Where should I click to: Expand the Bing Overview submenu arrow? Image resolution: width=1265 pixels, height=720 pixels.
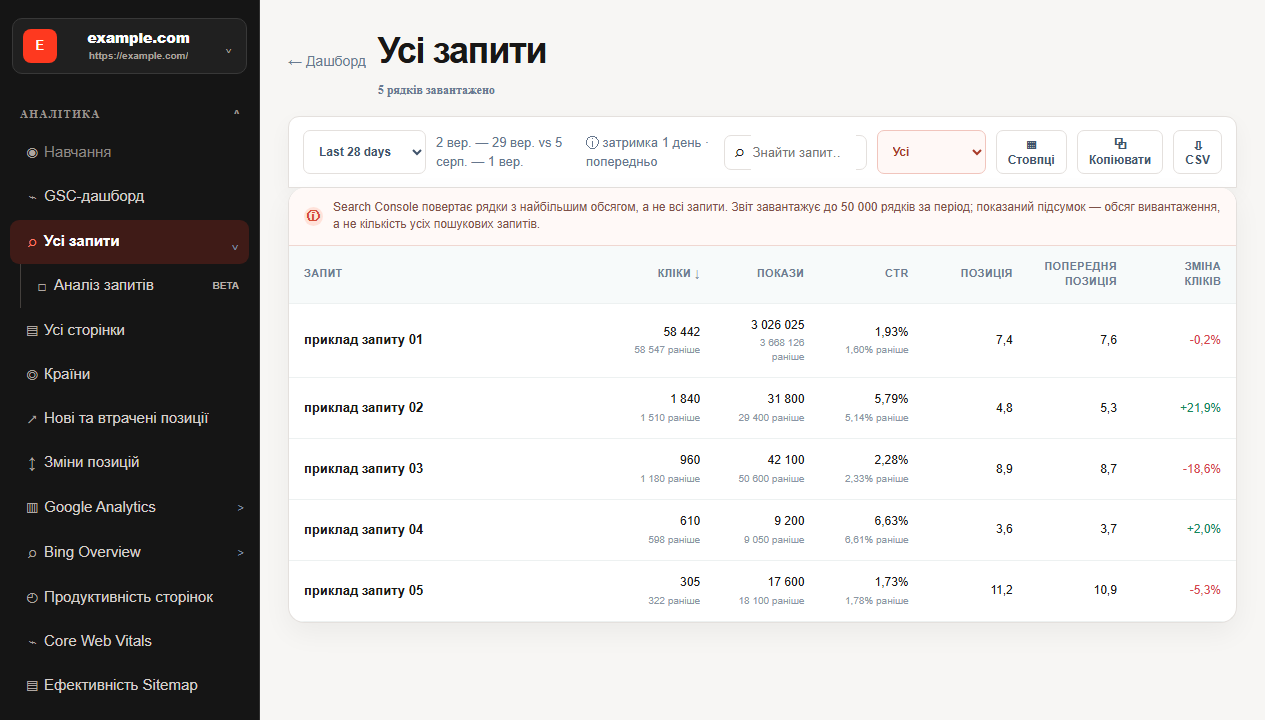pos(240,553)
